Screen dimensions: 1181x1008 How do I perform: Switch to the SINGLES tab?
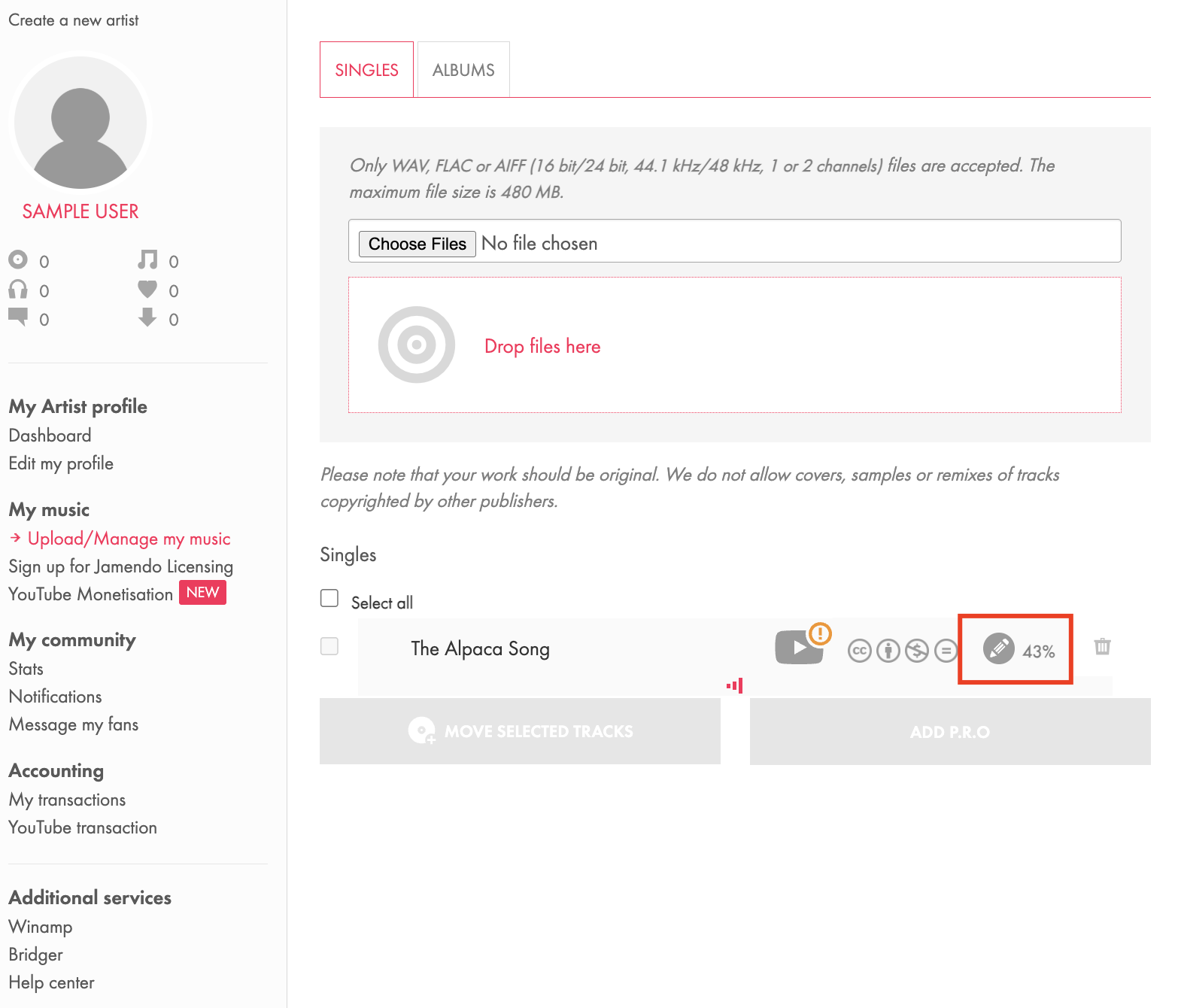pos(366,69)
